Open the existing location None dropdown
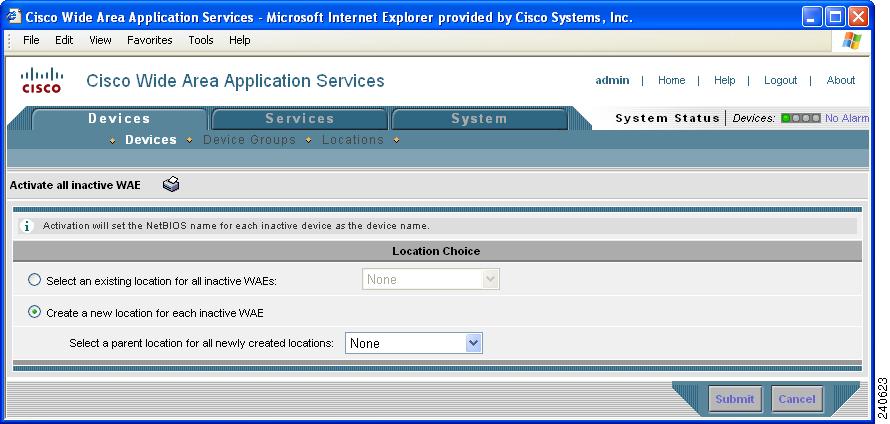The width and height of the screenshot is (890, 424). pyautogui.click(x=431, y=279)
